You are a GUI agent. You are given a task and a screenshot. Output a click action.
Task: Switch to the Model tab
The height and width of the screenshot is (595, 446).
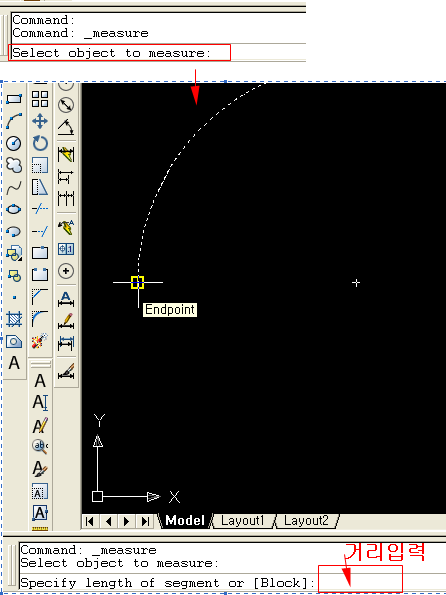tap(185, 521)
